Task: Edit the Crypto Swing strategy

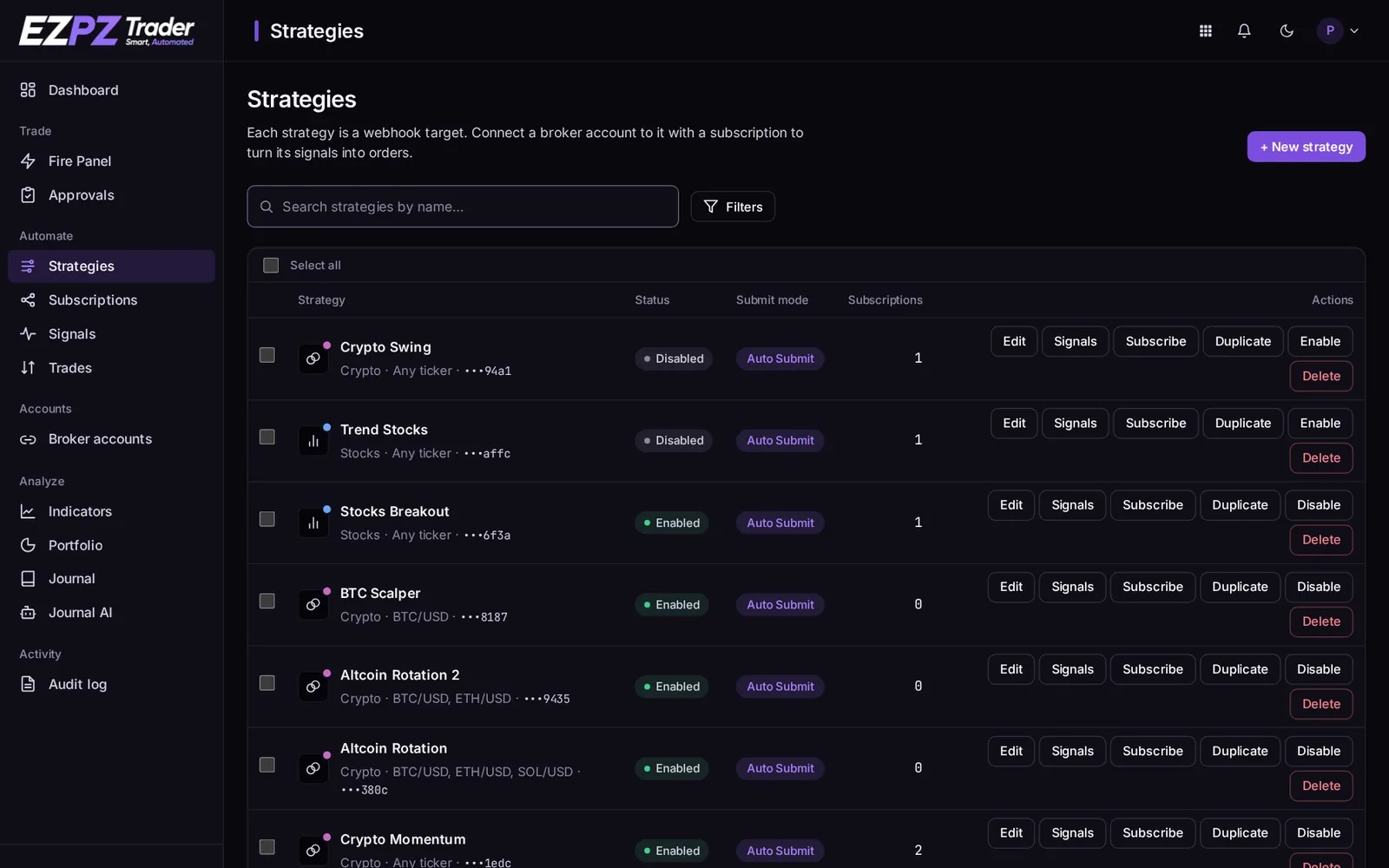Action: [x=1014, y=342]
